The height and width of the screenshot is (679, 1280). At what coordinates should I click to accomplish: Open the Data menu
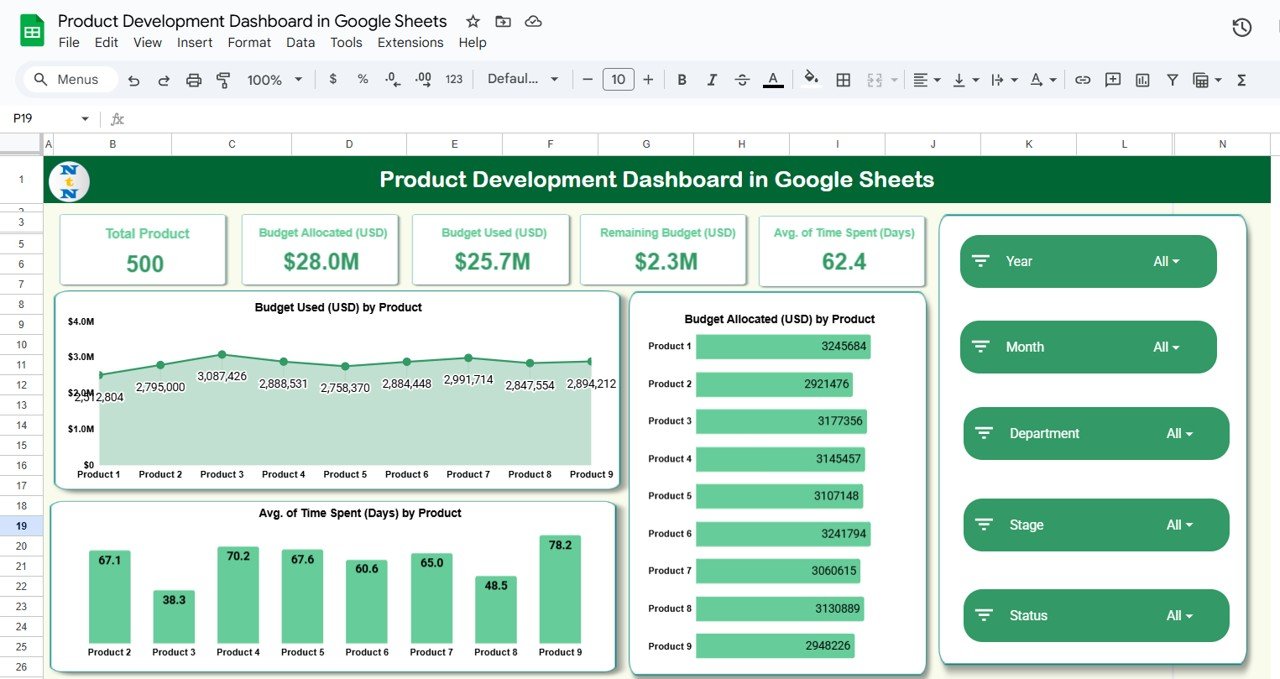coord(300,42)
